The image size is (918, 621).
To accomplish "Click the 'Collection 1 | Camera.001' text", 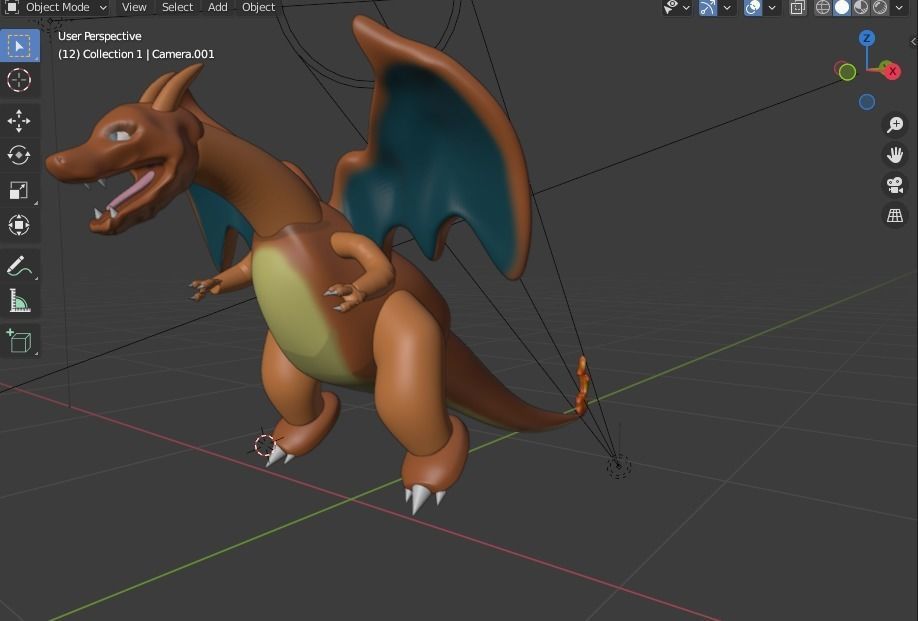I will pyautogui.click(x=149, y=54).
